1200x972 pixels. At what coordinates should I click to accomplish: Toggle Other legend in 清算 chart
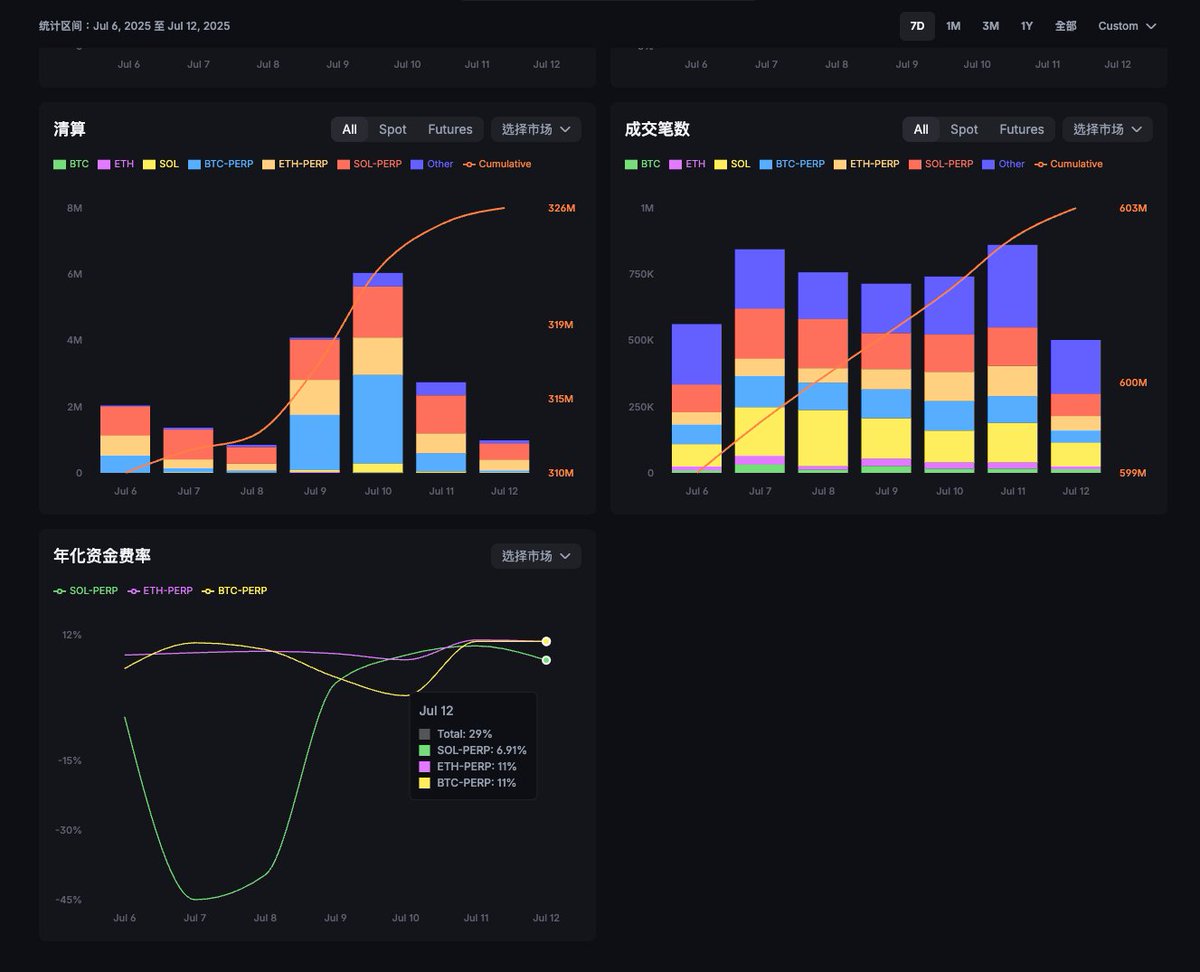(432, 164)
